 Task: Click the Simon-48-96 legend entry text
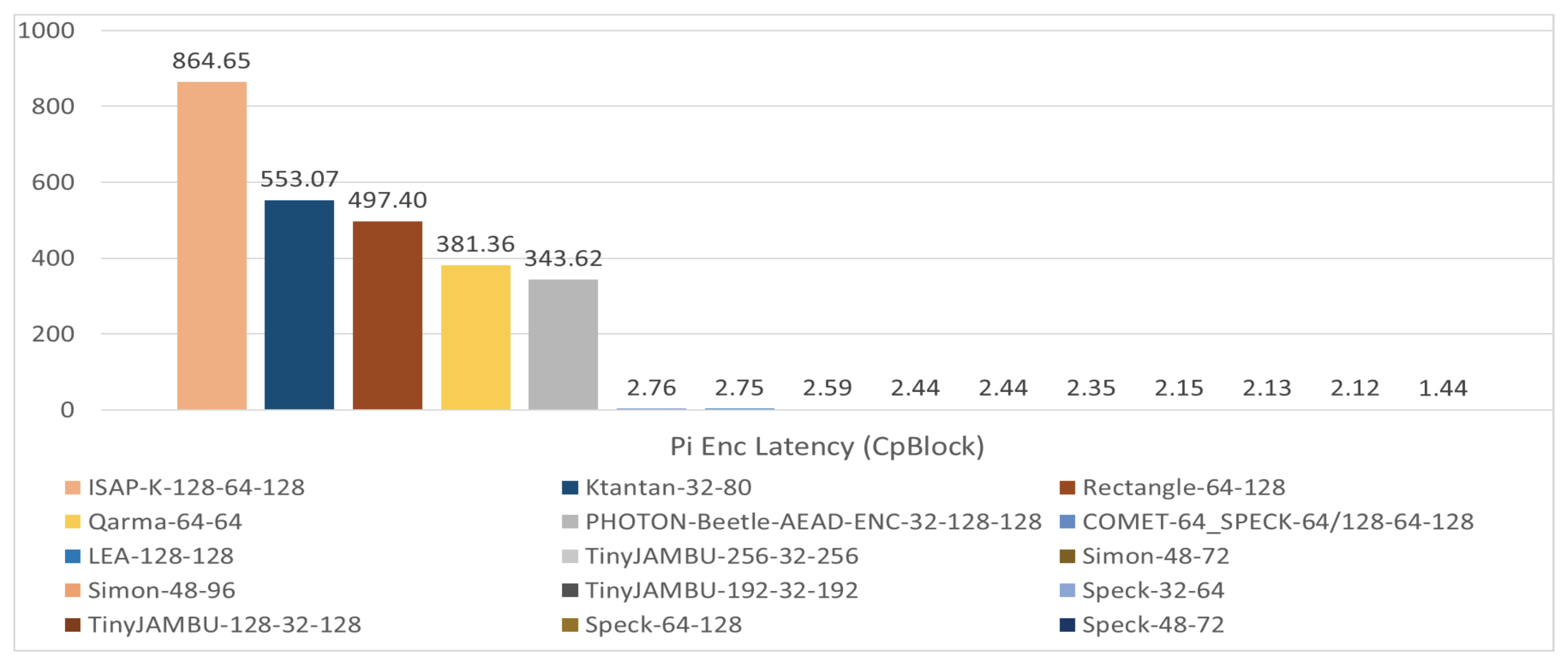point(161,590)
